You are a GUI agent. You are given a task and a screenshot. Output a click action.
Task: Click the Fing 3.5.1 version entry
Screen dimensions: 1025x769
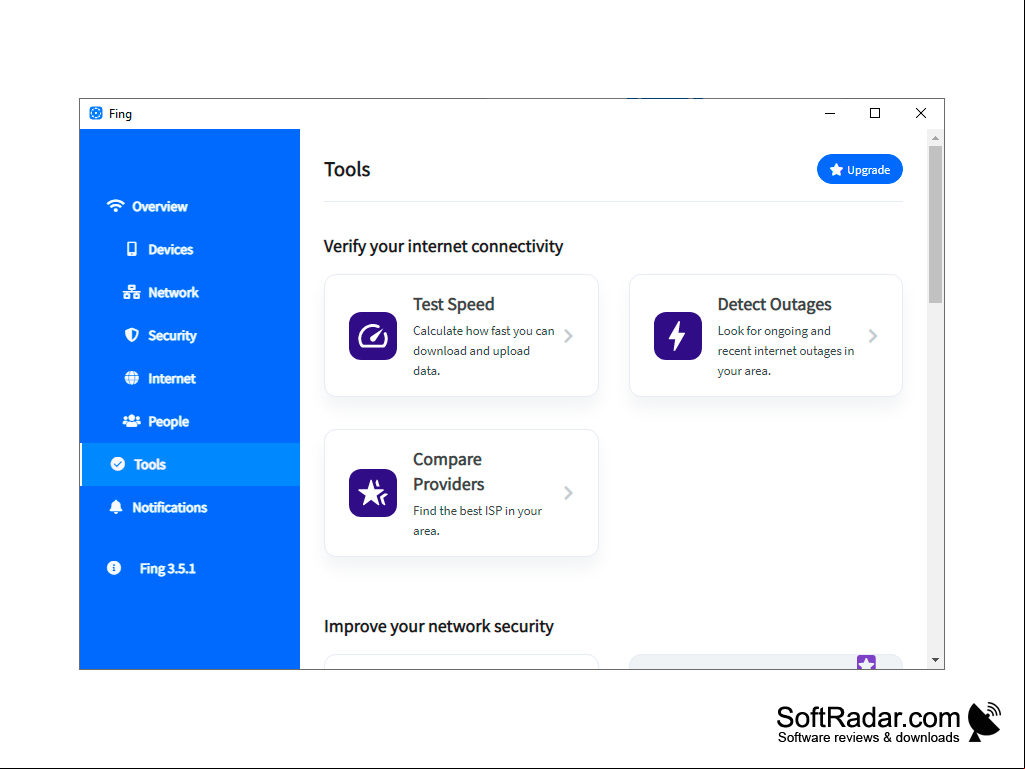point(167,568)
